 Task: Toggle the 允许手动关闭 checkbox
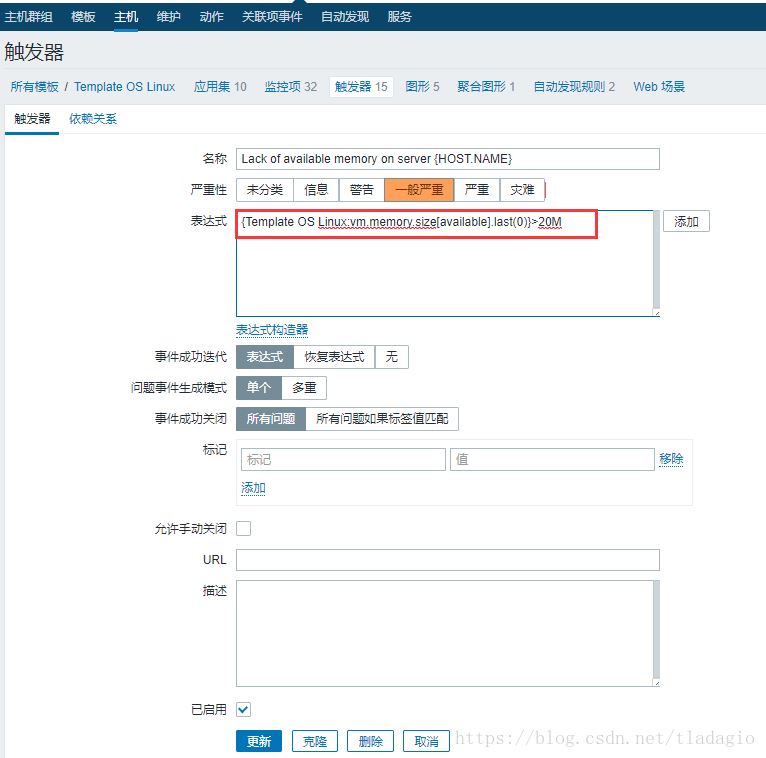[x=243, y=528]
